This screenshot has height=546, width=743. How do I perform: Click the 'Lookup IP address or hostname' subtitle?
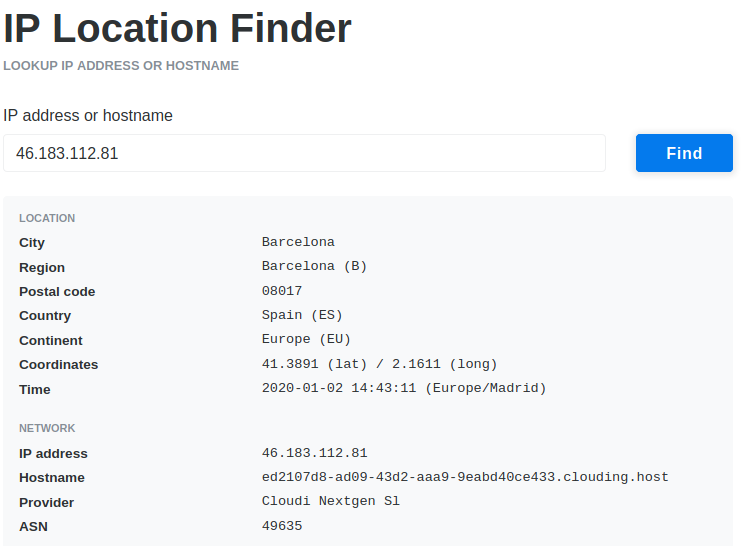pyautogui.click(x=121, y=66)
